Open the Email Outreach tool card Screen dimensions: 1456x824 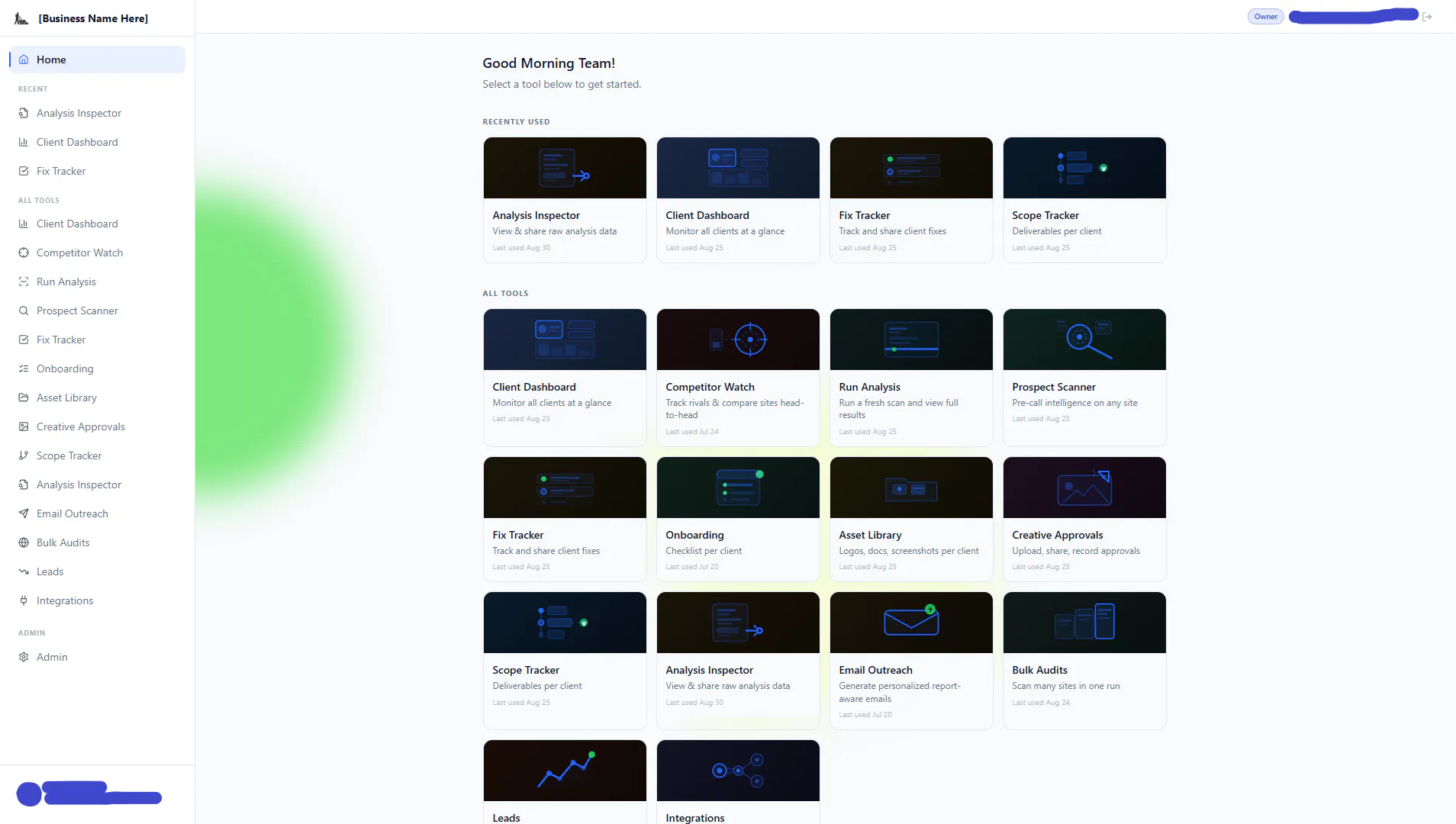click(x=911, y=661)
